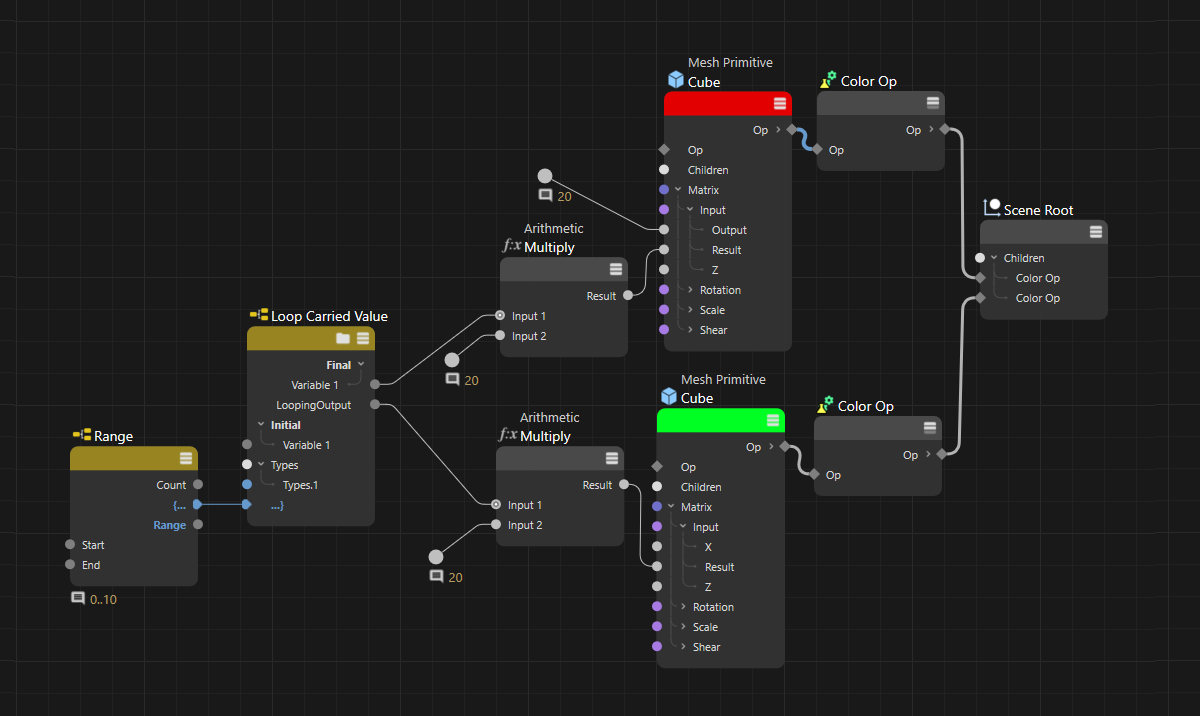Expand Scale on the red Cube node
The image size is (1200, 716).
(690, 310)
